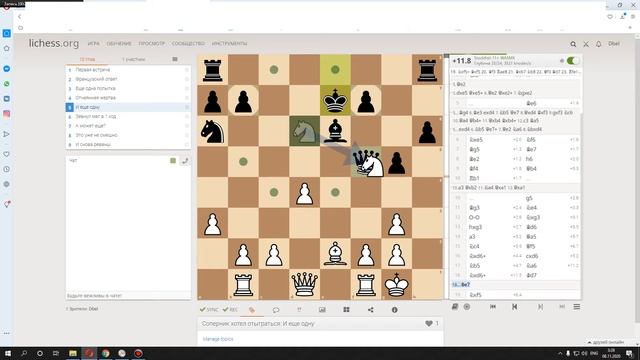Open the share and export tab
Image resolution: width=640 pixels, height=360 pixels.
coord(370,310)
